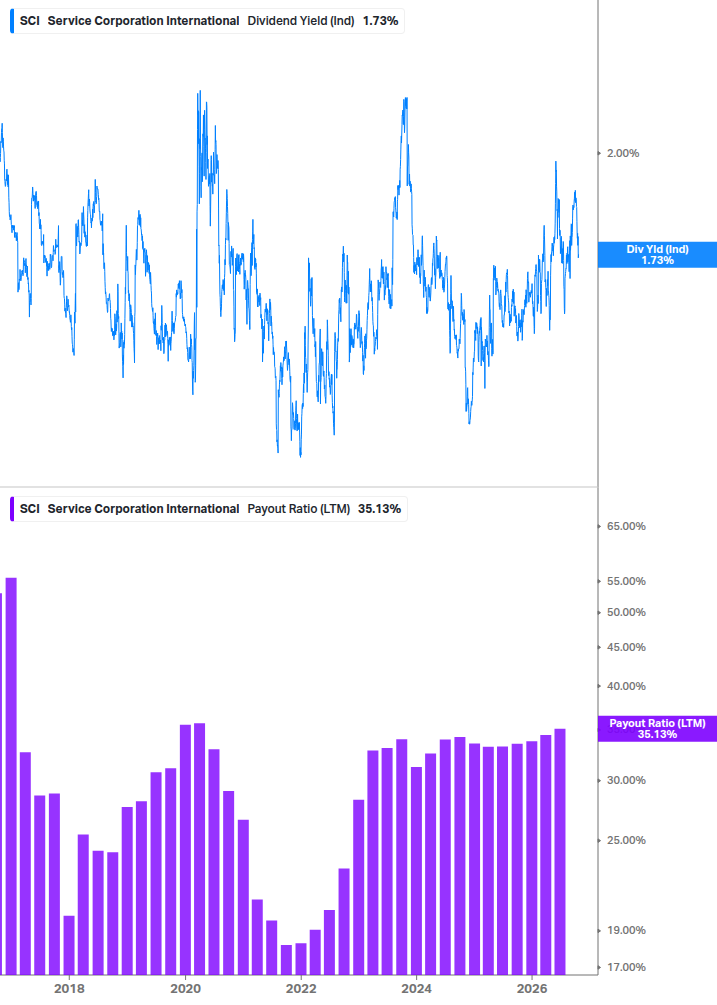
Task: Click the tallest payout ratio bar near 55%
Action: tap(11, 776)
